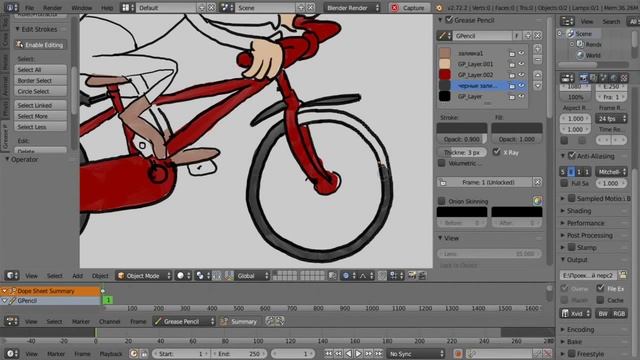Viewport: 640px width, 360px height.
Task: Adjust the stroke Opacity 0.900 slider
Action: tap(462, 139)
